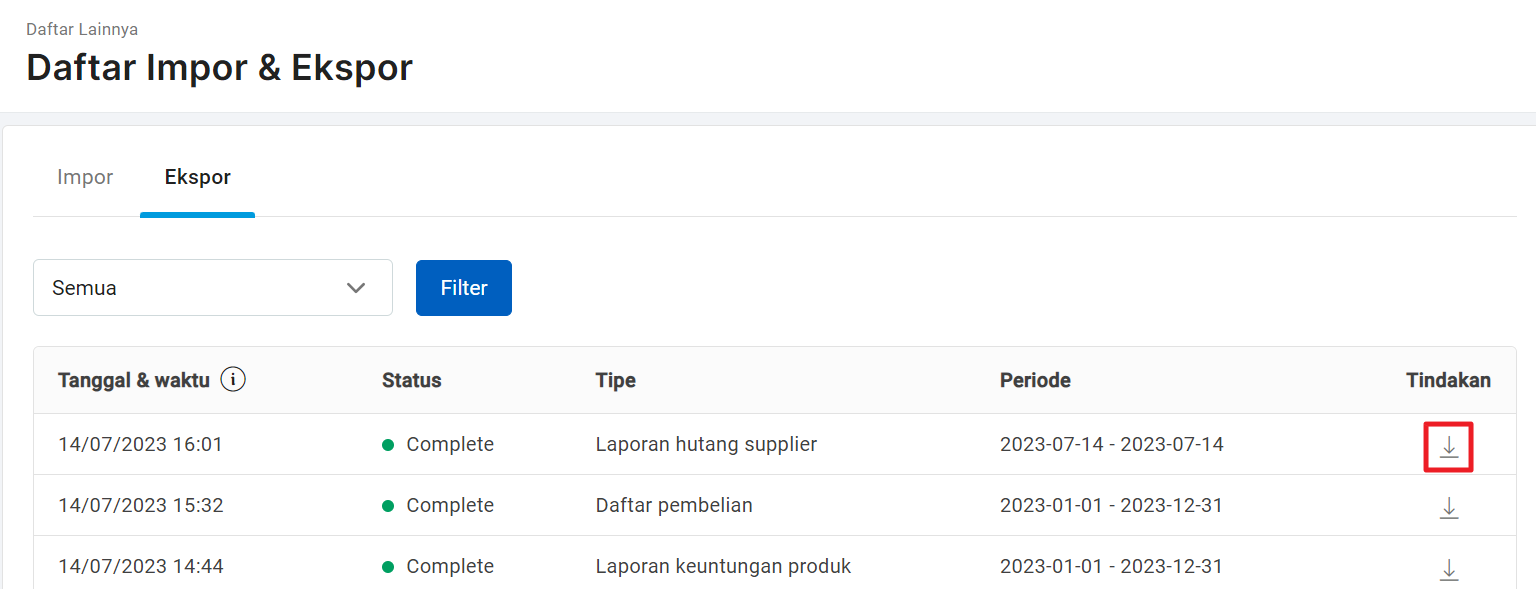The height and width of the screenshot is (589, 1536).
Task: Select the Daftar pembelian row text
Action: click(x=674, y=505)
